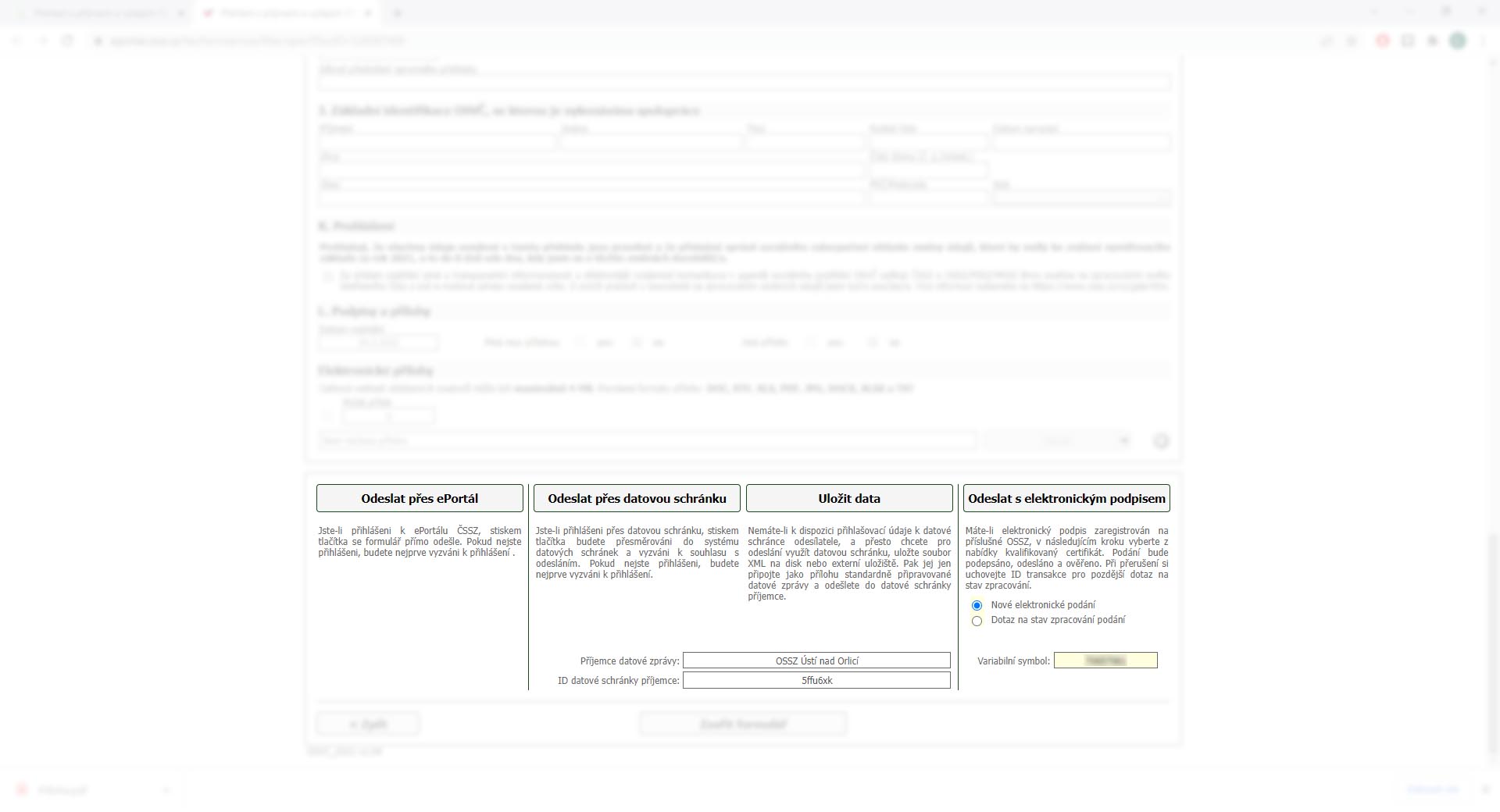
Task: Click paragraph 'Jste-li přihlášeni přes datovou schránku'
Action: click(637, 552)
